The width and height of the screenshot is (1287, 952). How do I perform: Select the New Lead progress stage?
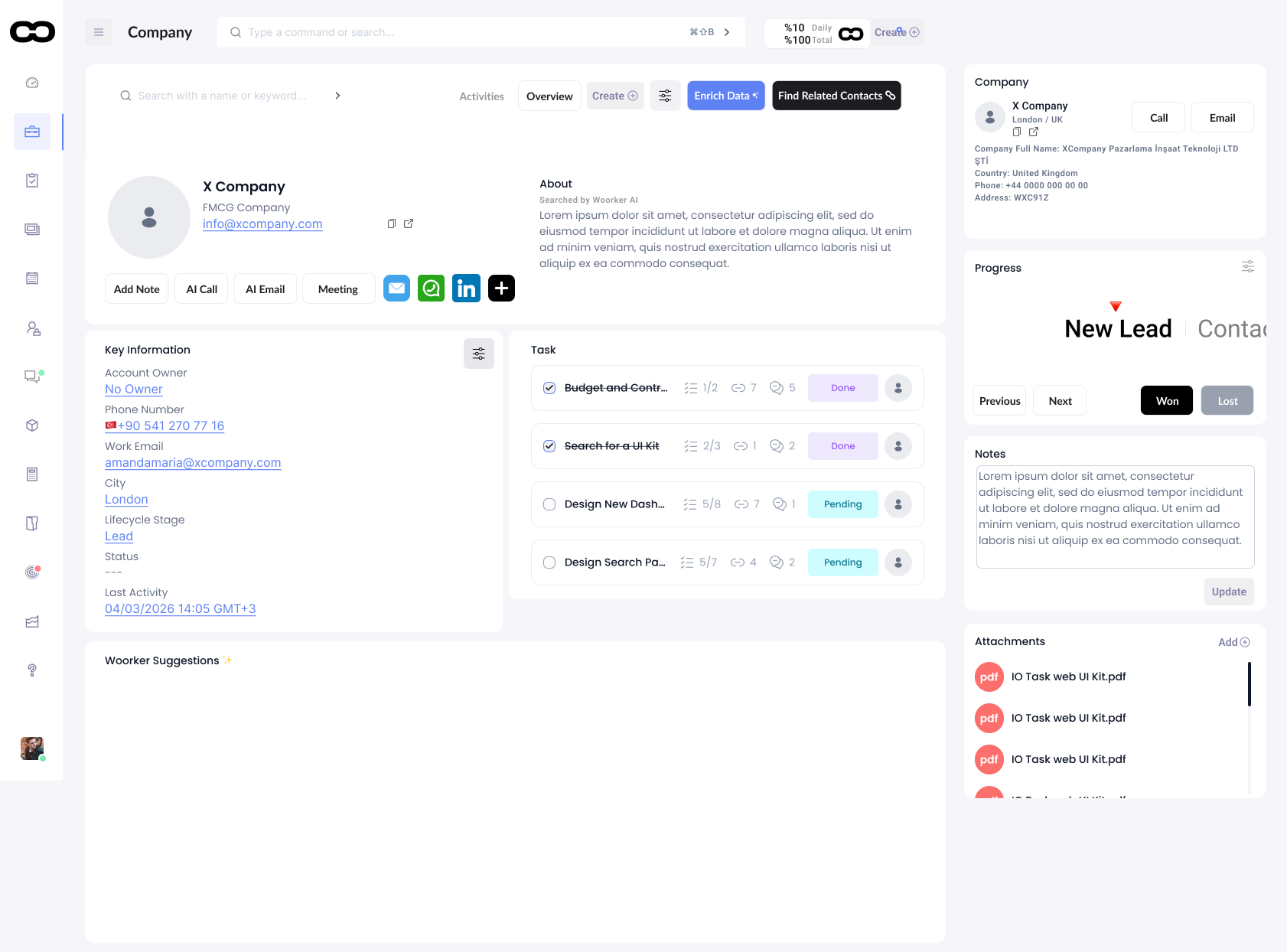point(1118,329)
